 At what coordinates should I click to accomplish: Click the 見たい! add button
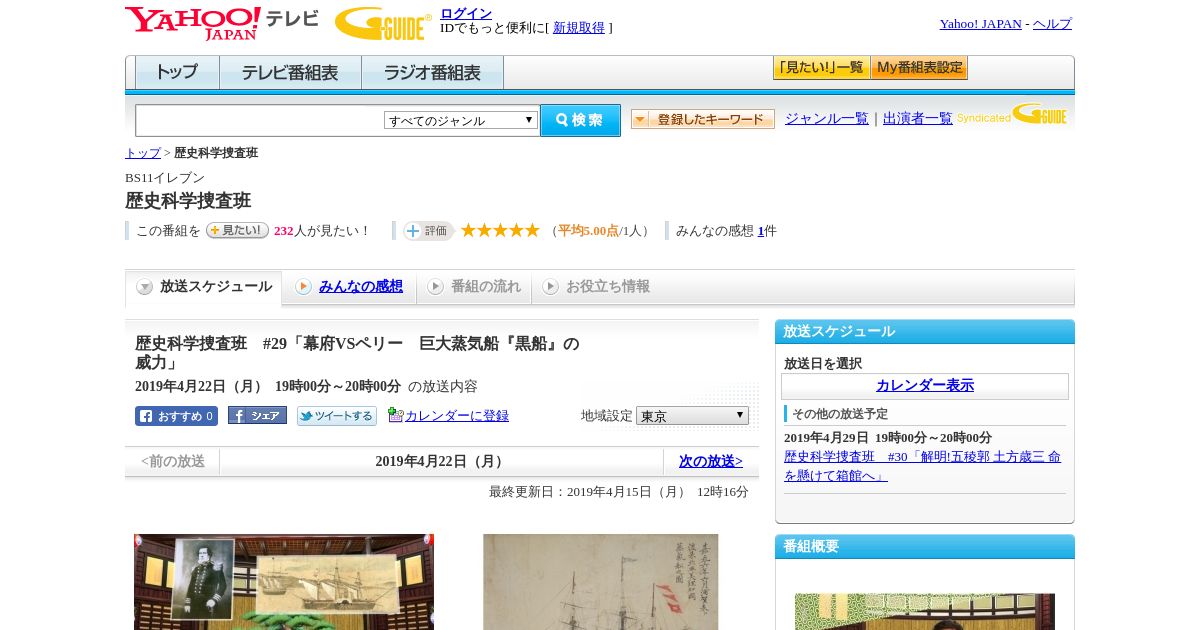point(237,230)
